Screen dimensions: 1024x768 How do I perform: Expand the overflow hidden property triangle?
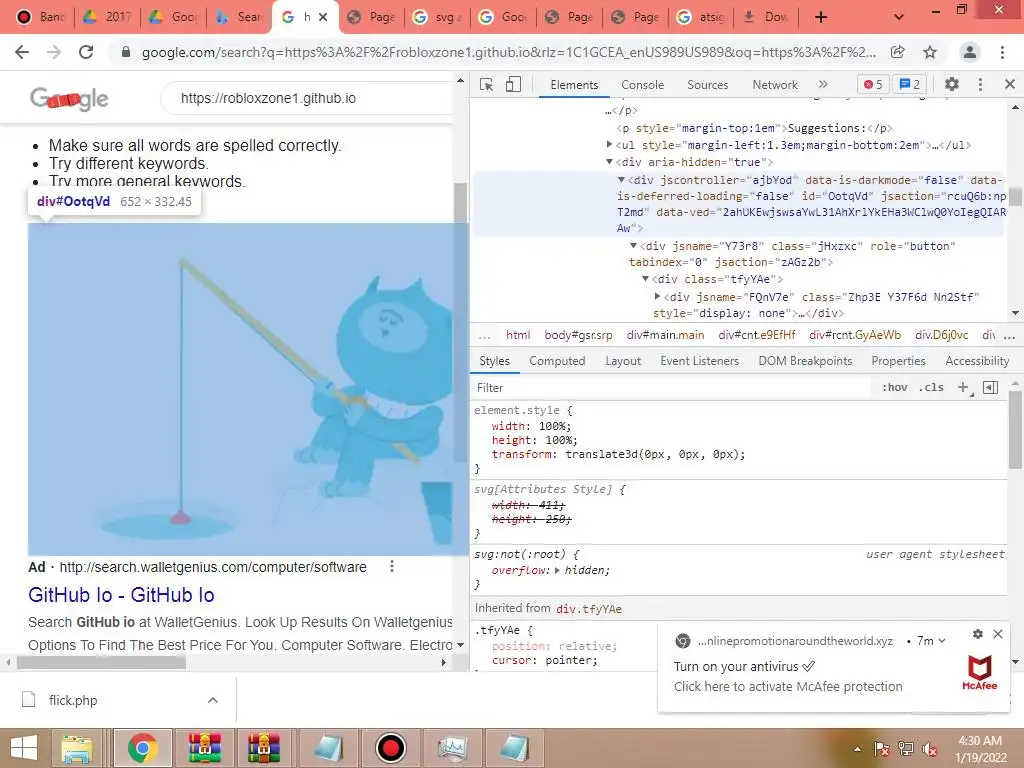coord(557,570)
